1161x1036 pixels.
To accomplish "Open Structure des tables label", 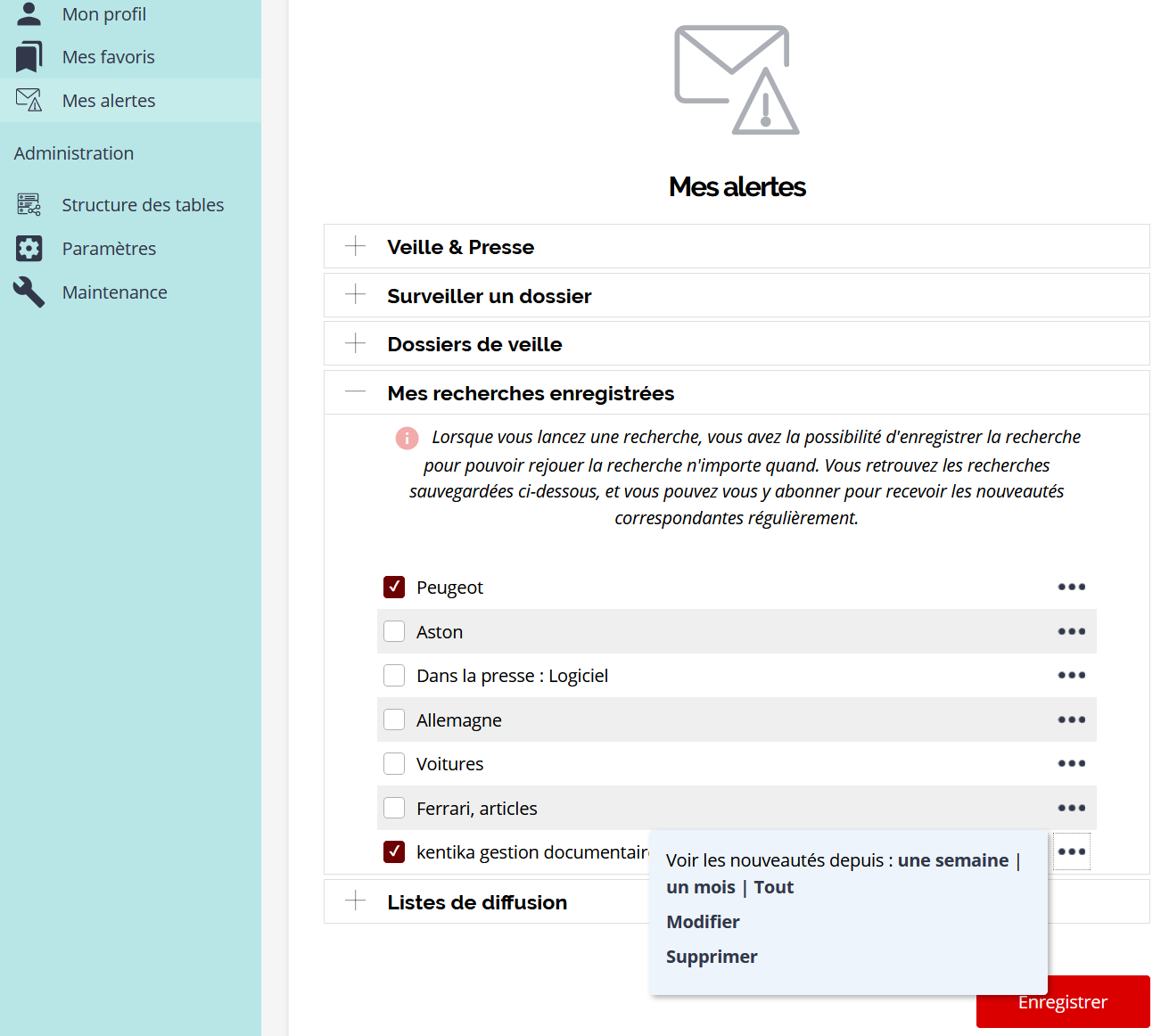I will click(143, 205).
